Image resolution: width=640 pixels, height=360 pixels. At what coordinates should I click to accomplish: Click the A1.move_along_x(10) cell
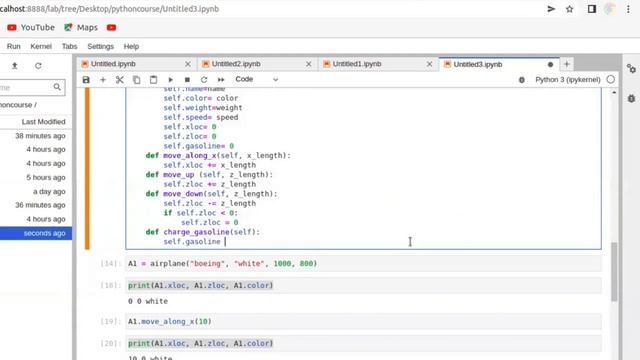point(363,322)
